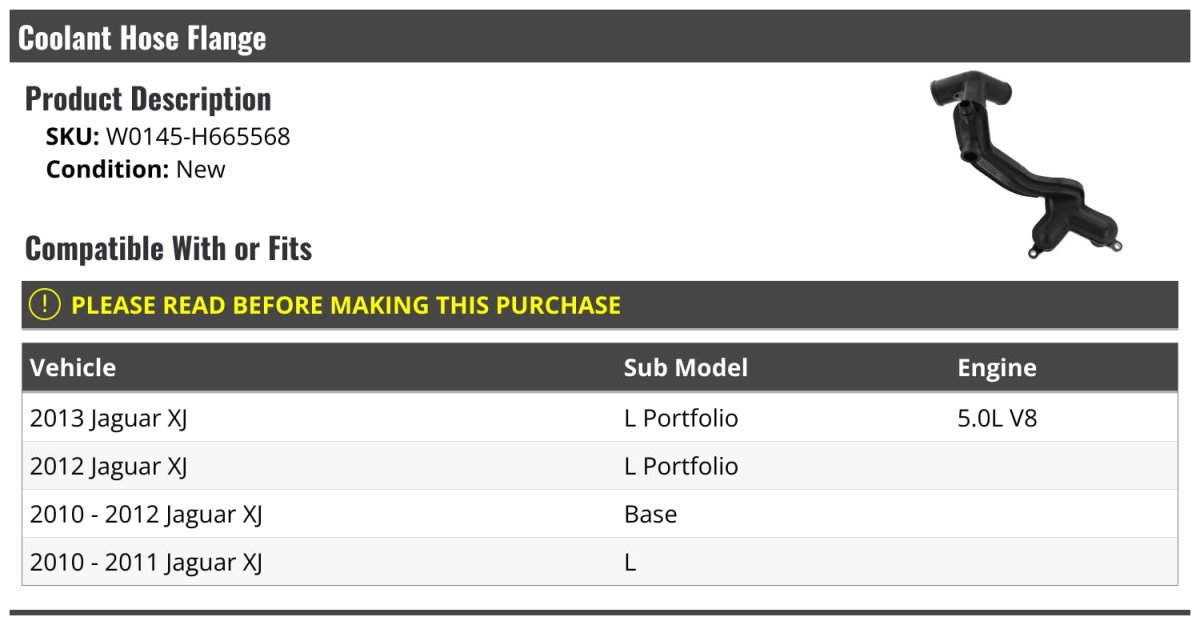Open the coolant hose flange product image
The width and height of the screenshot is (1200, 625).
tap(1026, 165)
